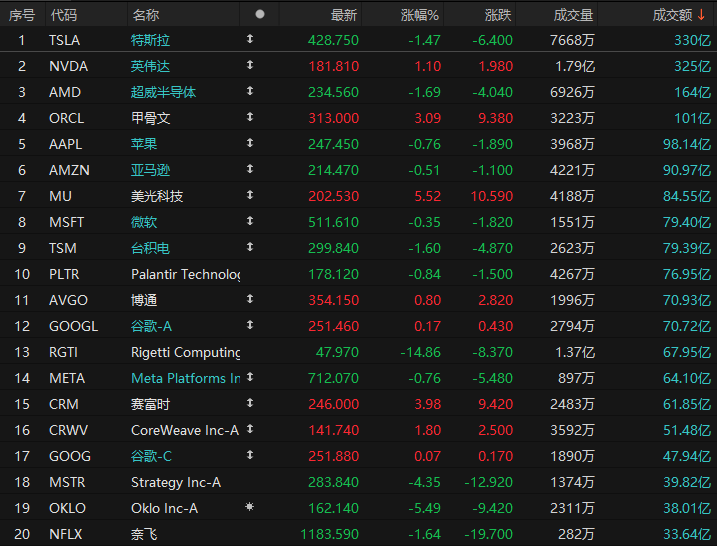Click TSLA latest price 428.750

[333, 40]
